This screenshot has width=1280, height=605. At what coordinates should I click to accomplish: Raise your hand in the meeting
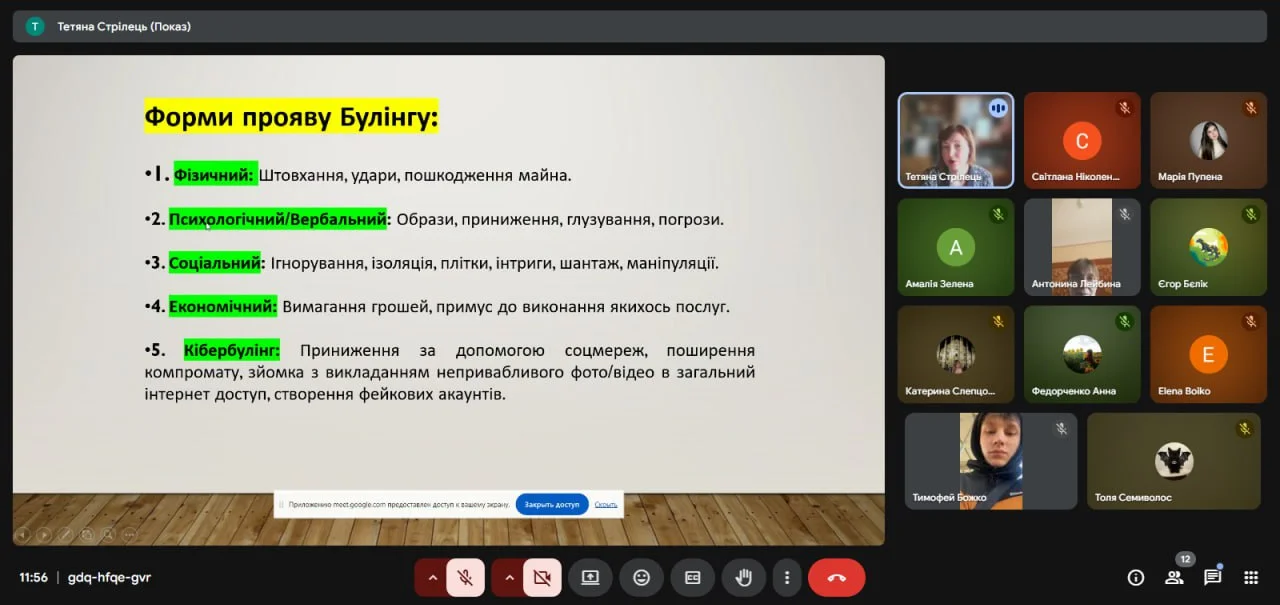[x=743, y=577]
